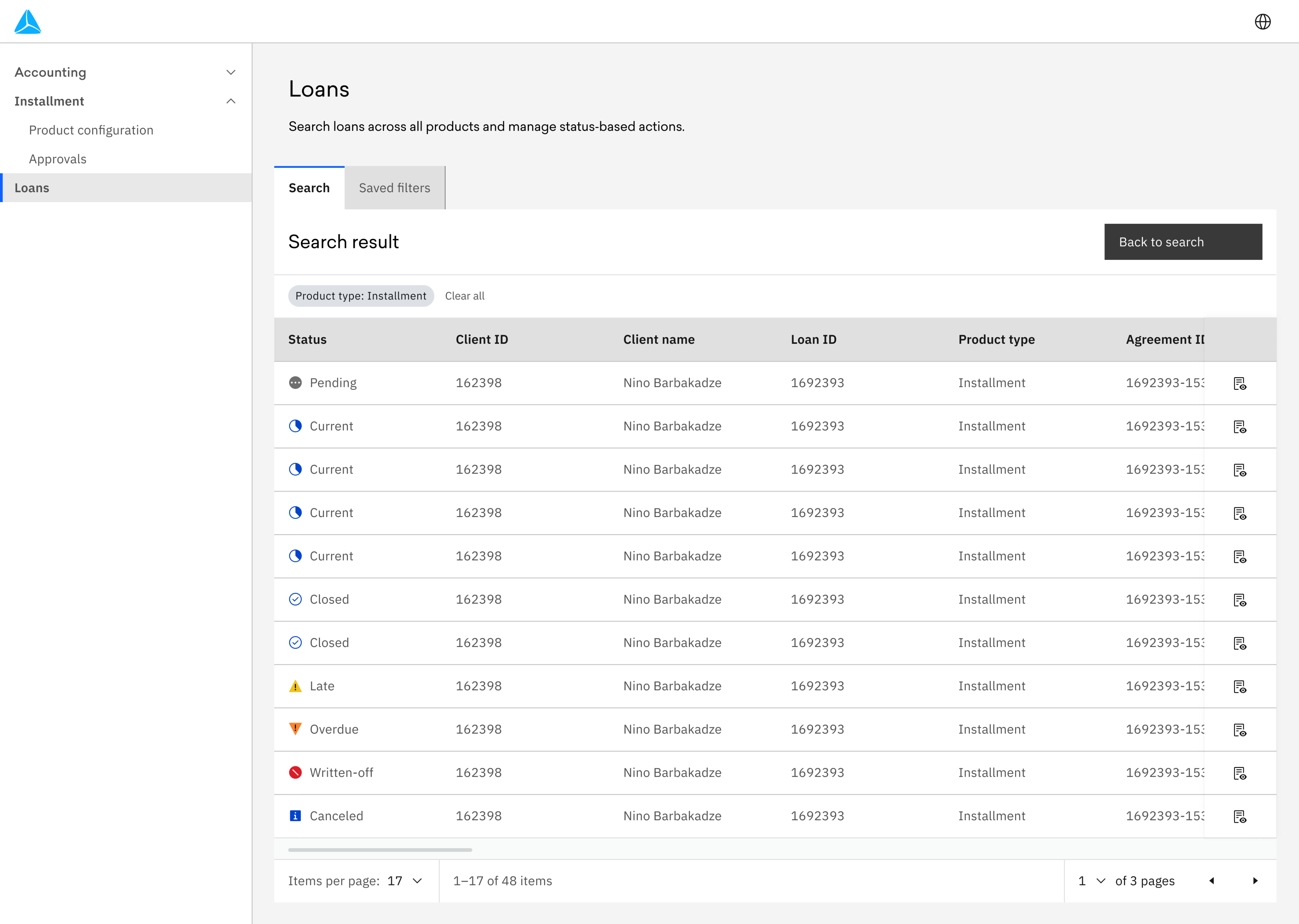The width and height of the screenshot is (1299, 924).
Task: Open the globe language selector
Action: click(x=1263, y=22)
